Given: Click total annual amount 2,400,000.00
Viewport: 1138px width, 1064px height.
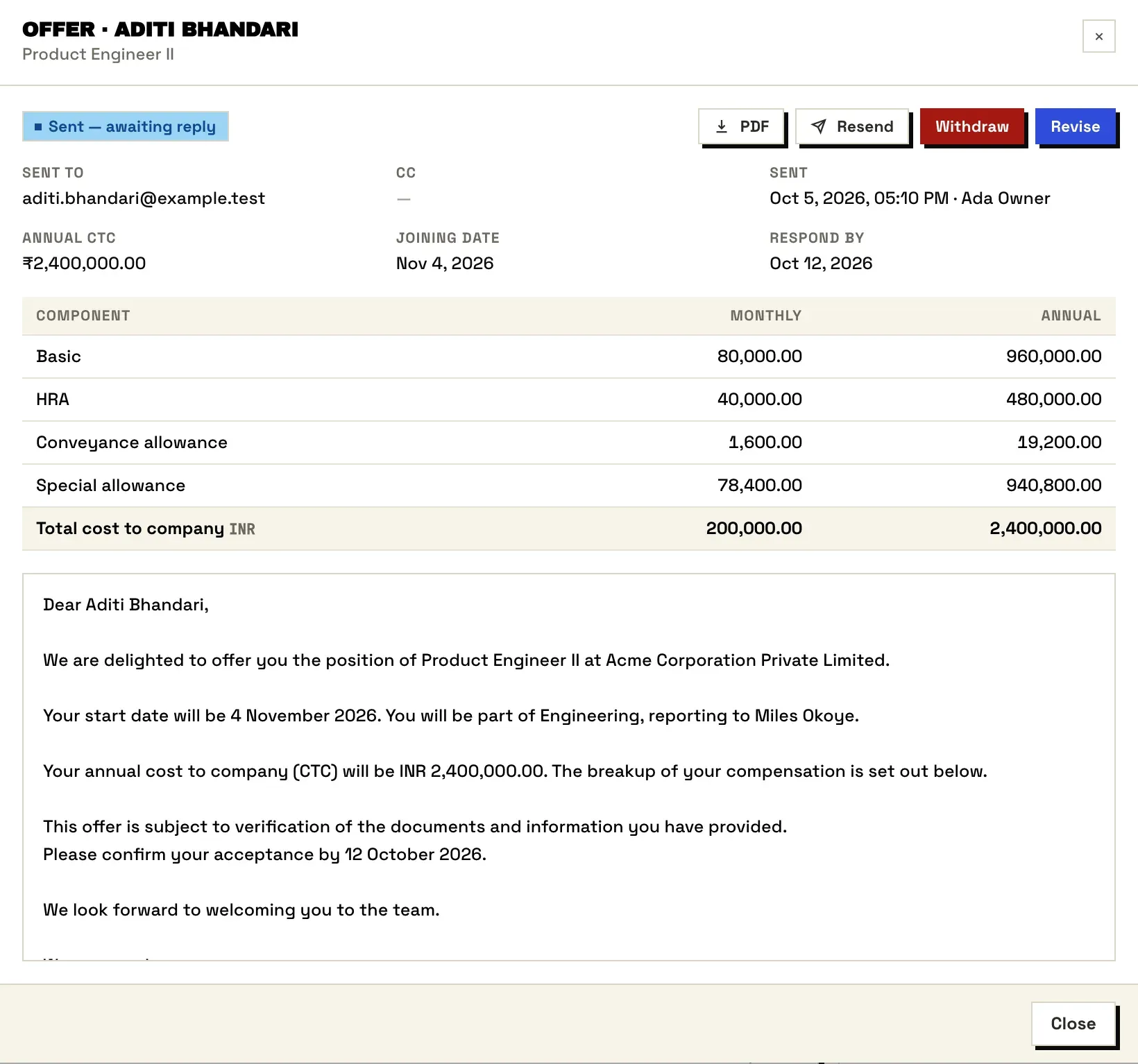Looking at the screenshot, I should [1046, 529].
